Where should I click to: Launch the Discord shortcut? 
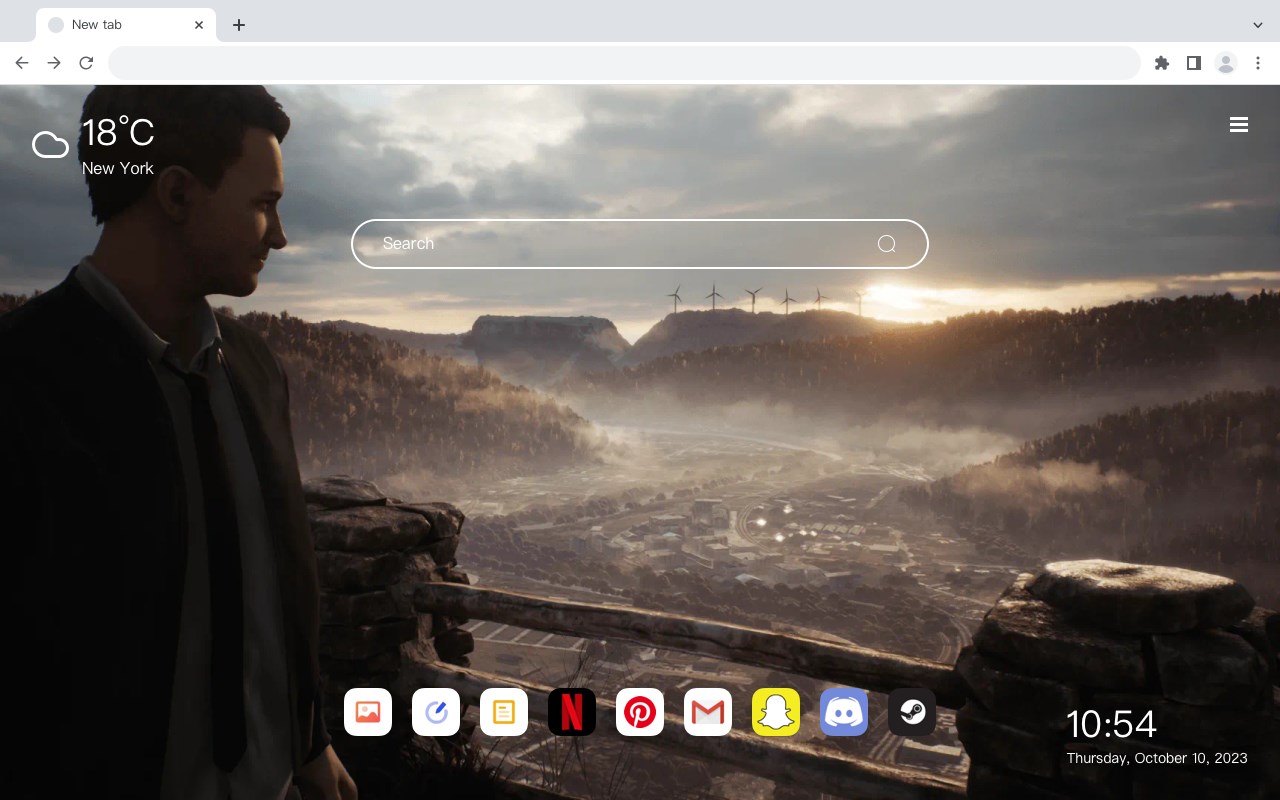844,712
